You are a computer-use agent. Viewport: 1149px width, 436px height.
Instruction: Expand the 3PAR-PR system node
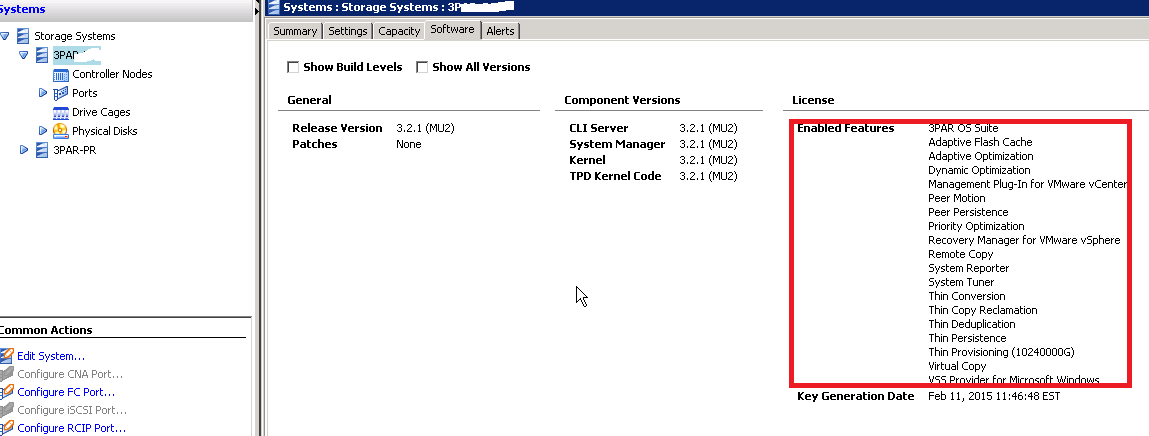click(x=23, y=150)
